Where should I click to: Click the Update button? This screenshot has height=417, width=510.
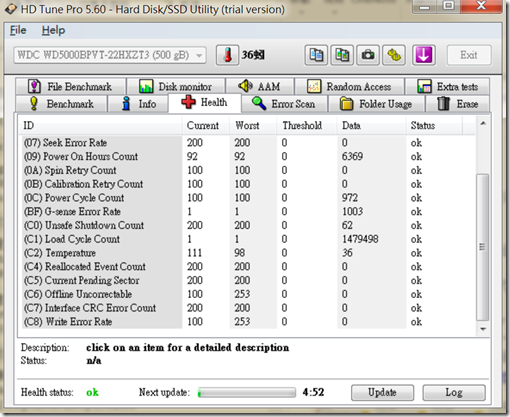[x=382, y=393]
